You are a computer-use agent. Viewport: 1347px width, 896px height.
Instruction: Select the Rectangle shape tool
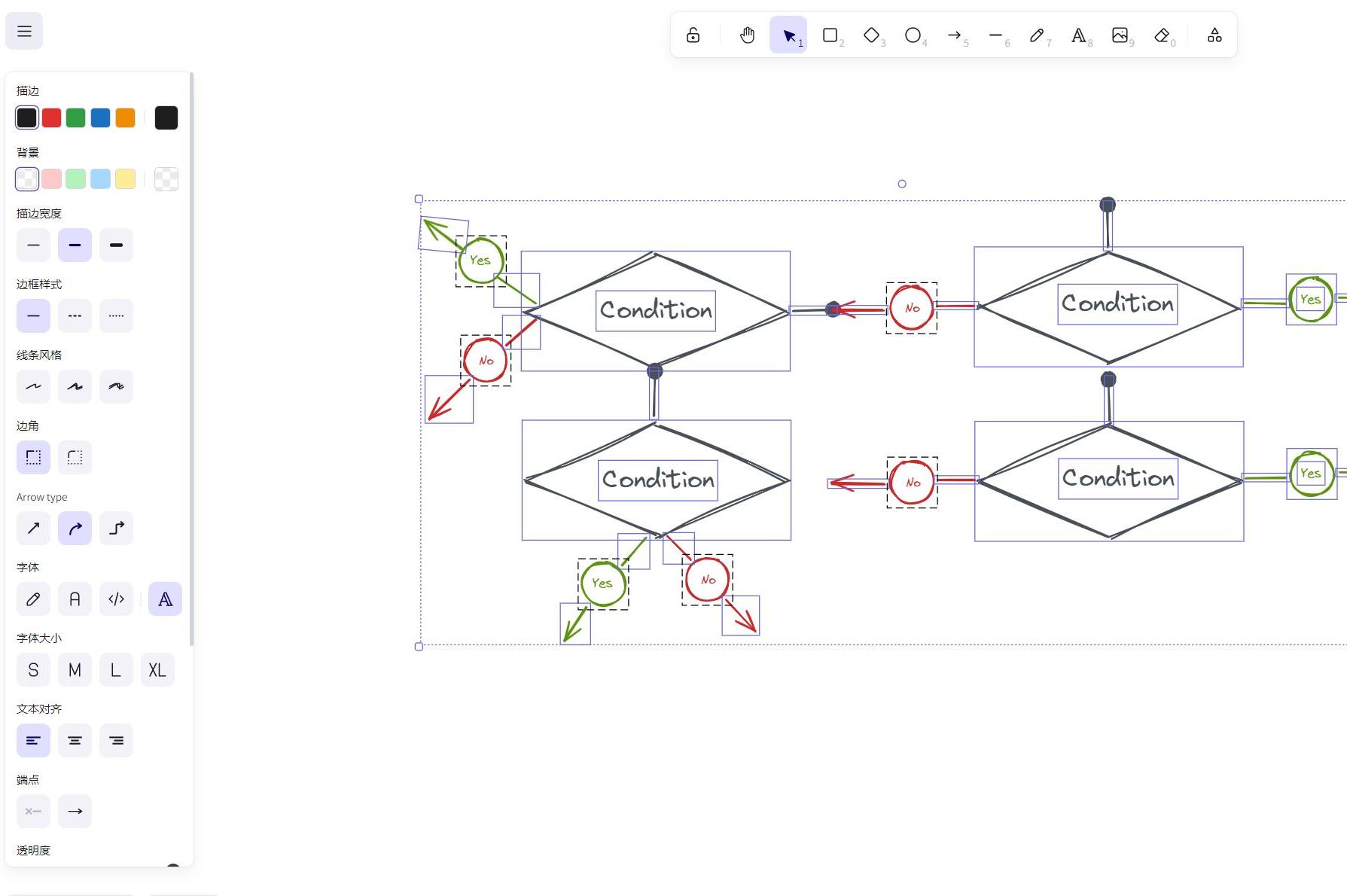pos(830,35)
